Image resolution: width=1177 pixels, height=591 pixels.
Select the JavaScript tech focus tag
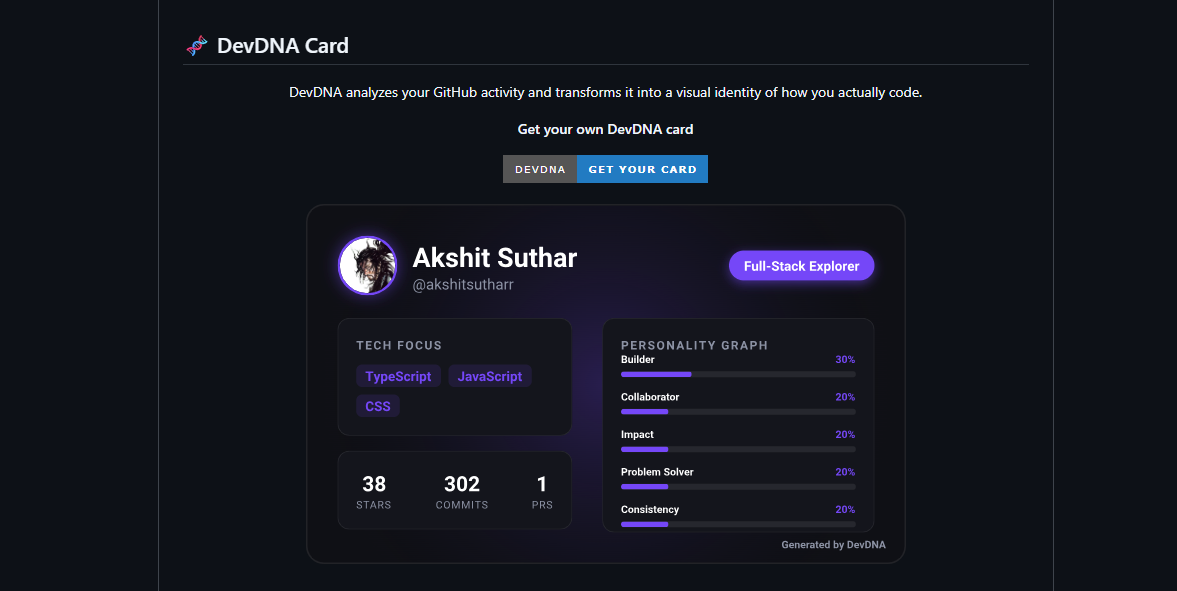coord(489,376)
